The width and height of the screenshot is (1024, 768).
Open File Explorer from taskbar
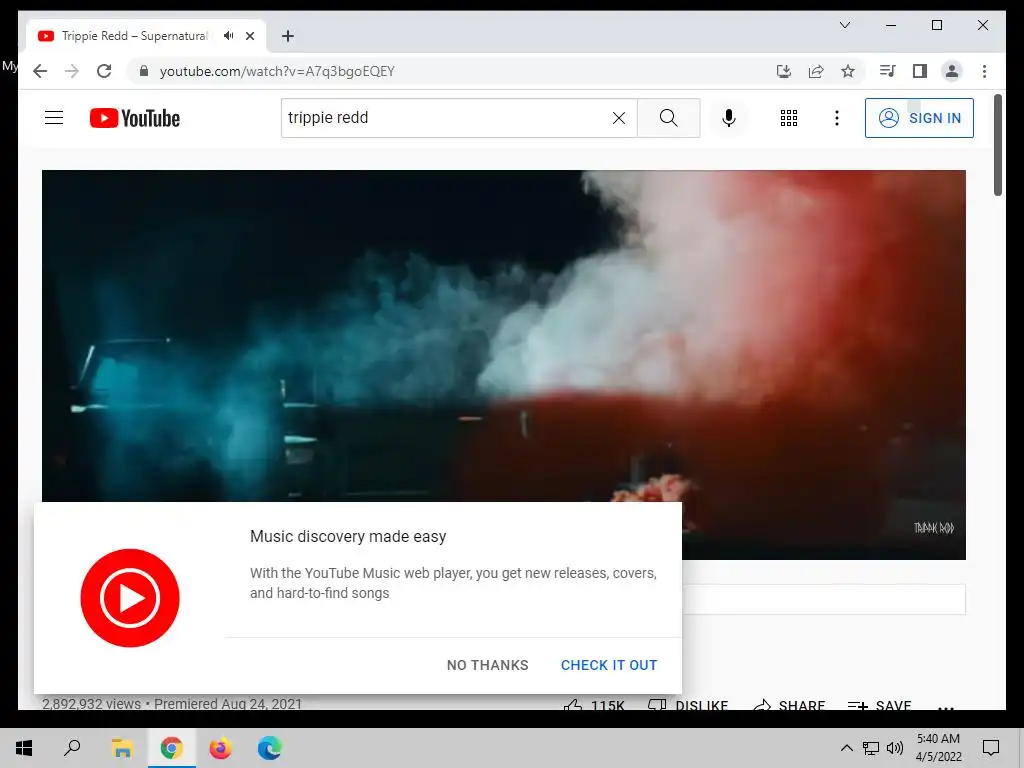122,748
